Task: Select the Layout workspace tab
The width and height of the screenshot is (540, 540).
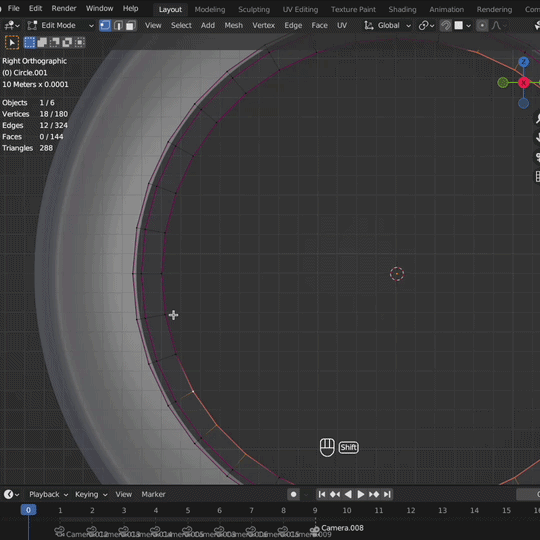Action: coord(170,10)
